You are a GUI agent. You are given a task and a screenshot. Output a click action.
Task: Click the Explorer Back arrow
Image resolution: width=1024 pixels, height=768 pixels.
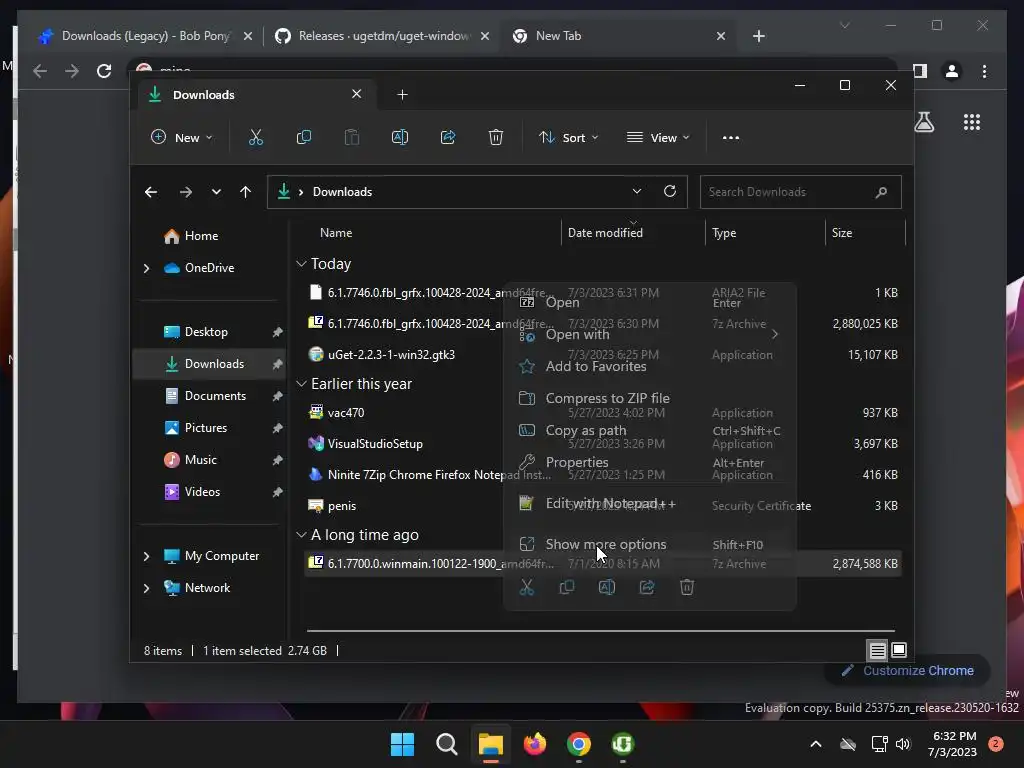[151, 192]
